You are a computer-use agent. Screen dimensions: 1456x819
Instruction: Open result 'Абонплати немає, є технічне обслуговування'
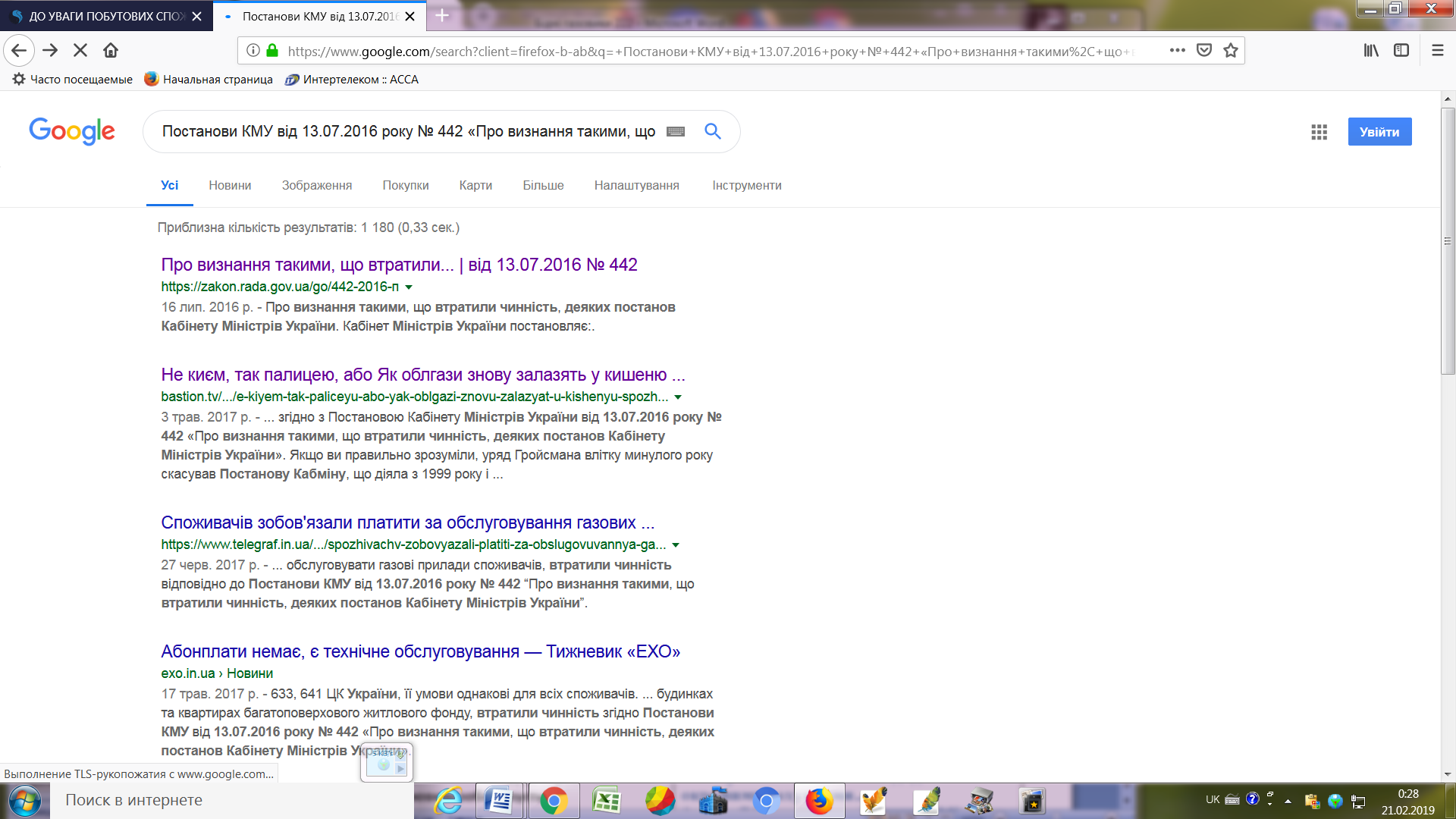pos(420,651)
